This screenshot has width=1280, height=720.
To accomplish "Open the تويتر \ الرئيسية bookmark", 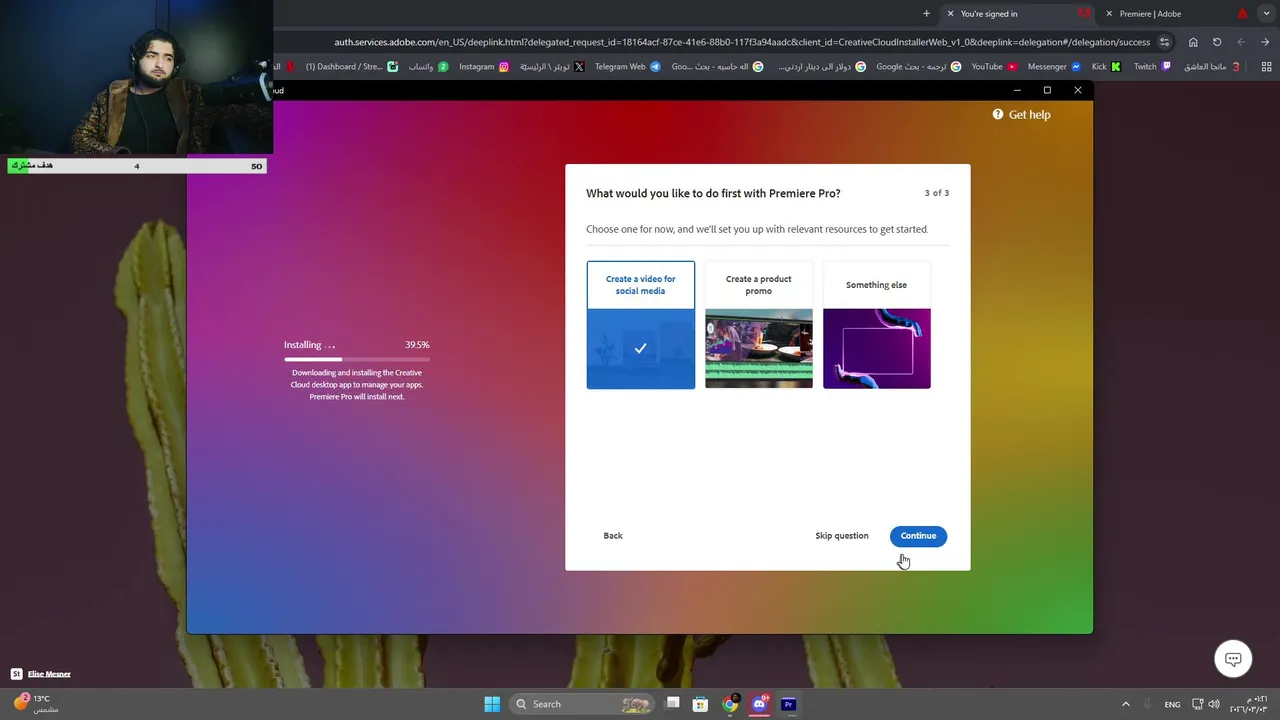I will pyautogui.click(x=552, y=67).
